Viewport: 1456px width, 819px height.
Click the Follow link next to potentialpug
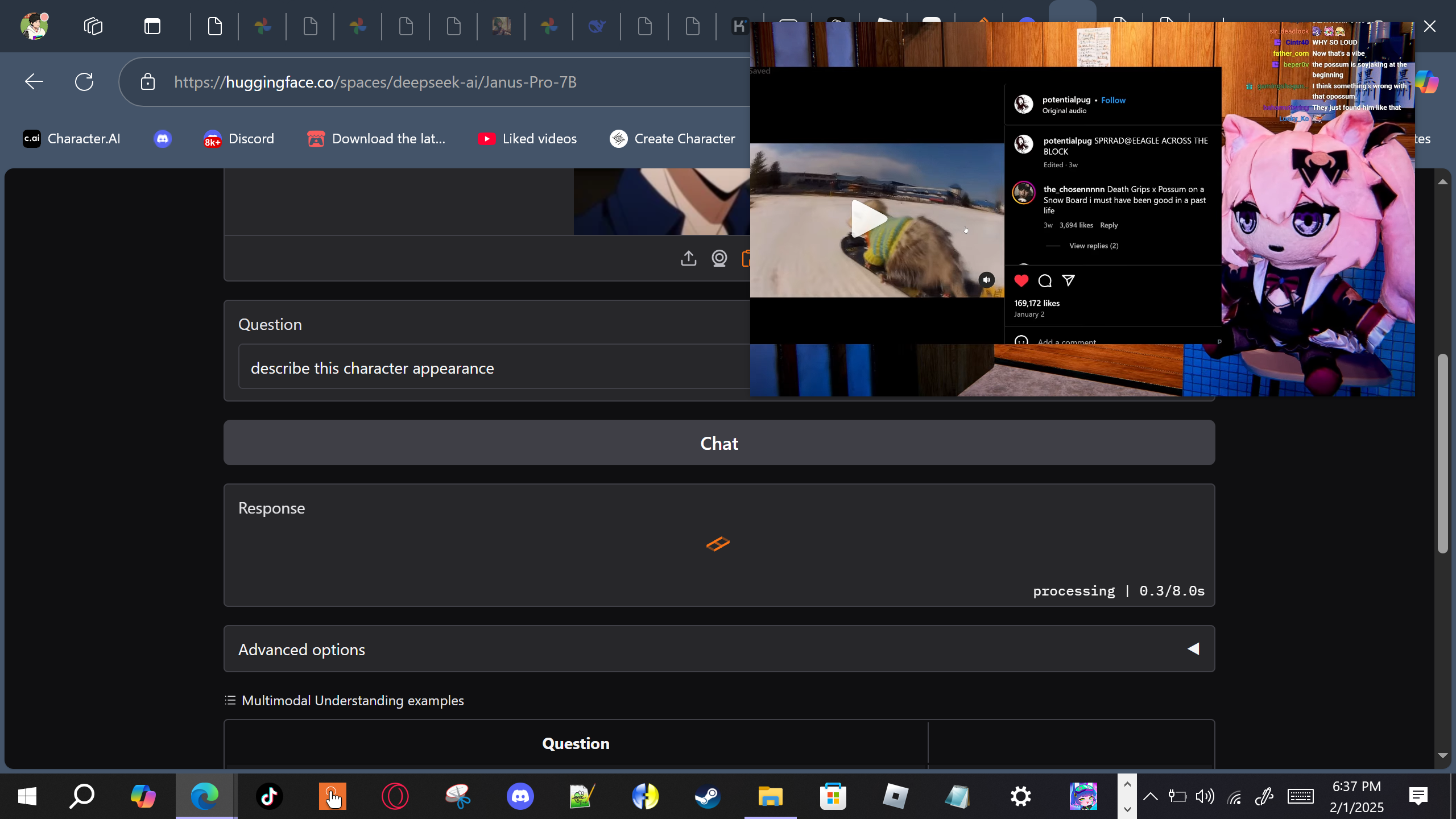pyautogui.click(x=1113, y=100)
